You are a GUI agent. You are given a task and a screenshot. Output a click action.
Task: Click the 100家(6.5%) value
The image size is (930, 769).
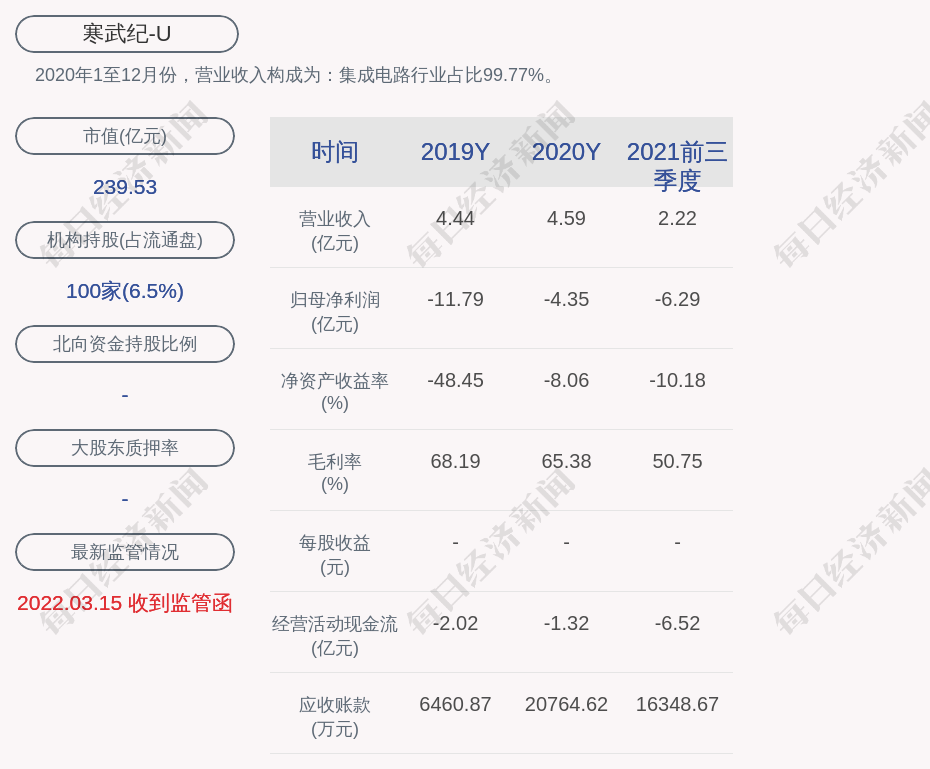pyautogui.click(x=125, y=291)
